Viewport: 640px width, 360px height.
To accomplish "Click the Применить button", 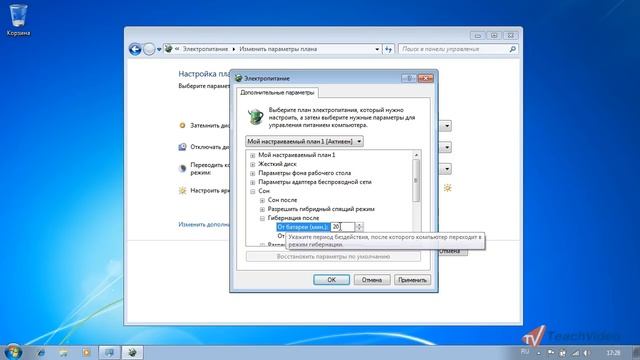I will 412,280.
